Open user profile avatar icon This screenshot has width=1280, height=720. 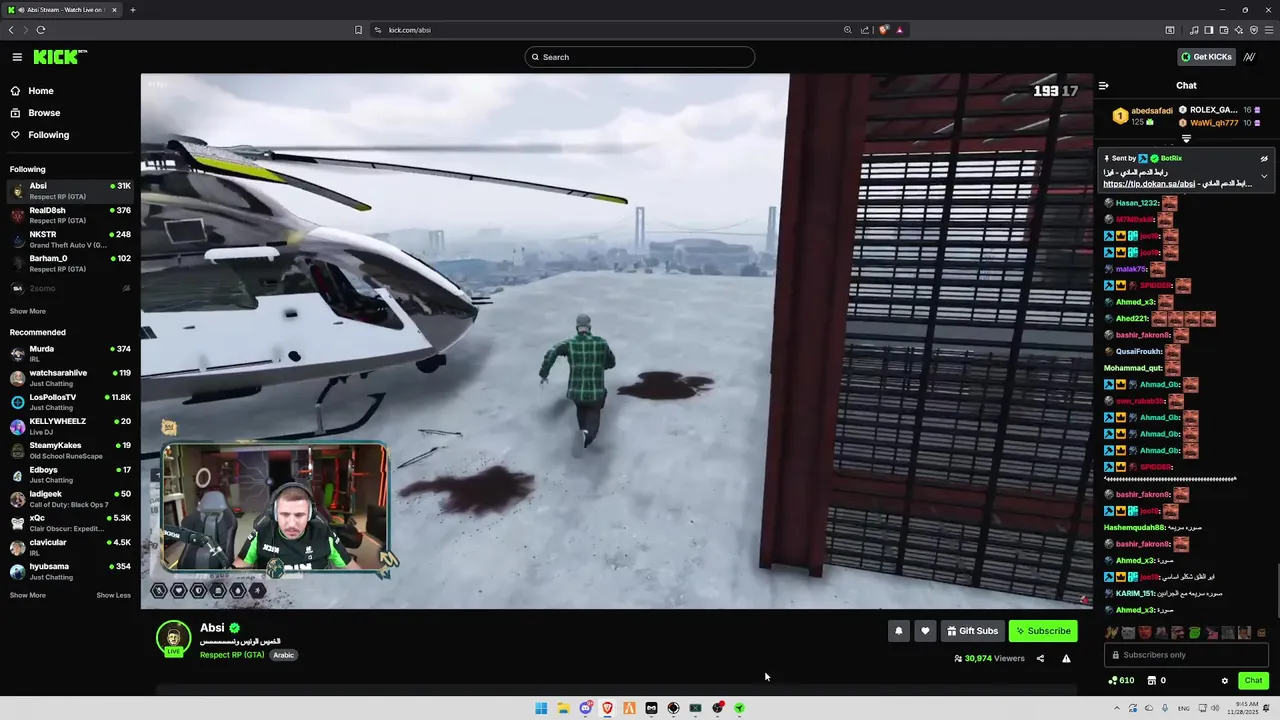1249,57
